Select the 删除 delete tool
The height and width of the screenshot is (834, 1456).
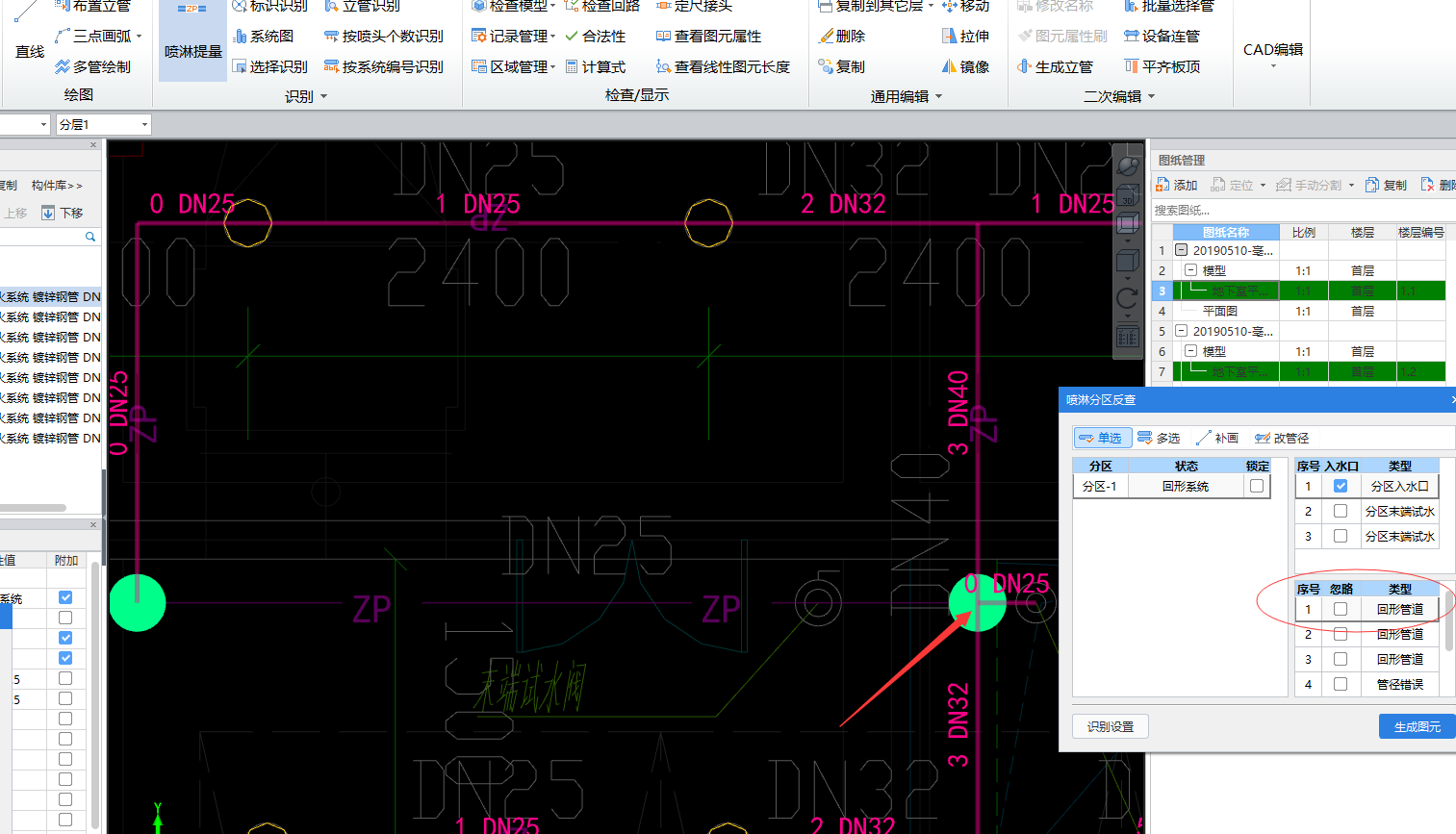(x=841, y=36)
